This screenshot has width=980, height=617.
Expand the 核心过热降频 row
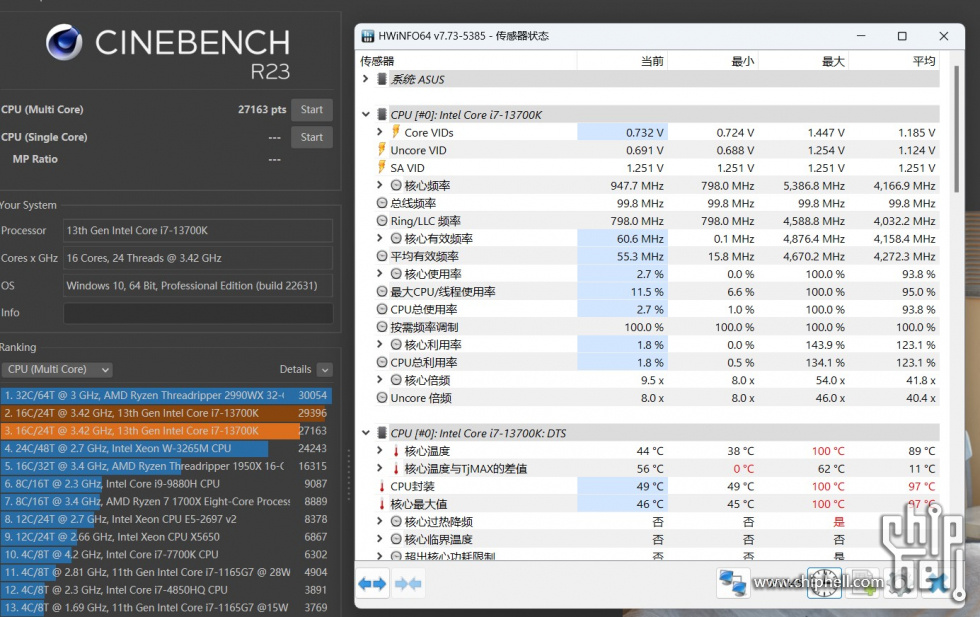[379, 521]
